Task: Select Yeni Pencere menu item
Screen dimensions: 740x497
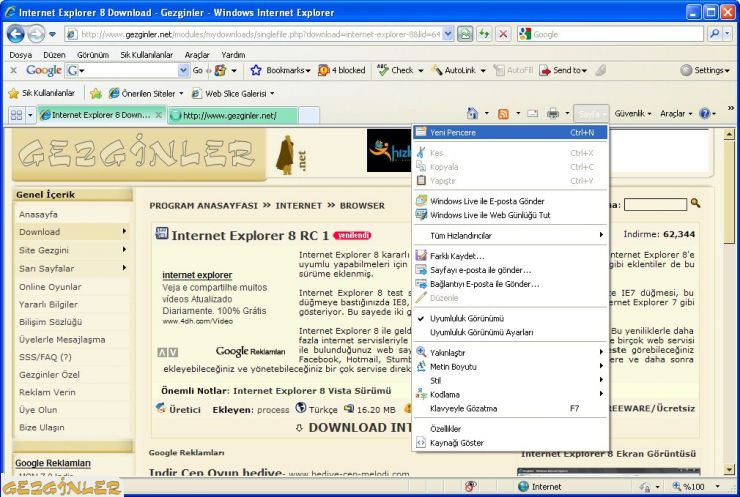Action: (x=510, y=133)
